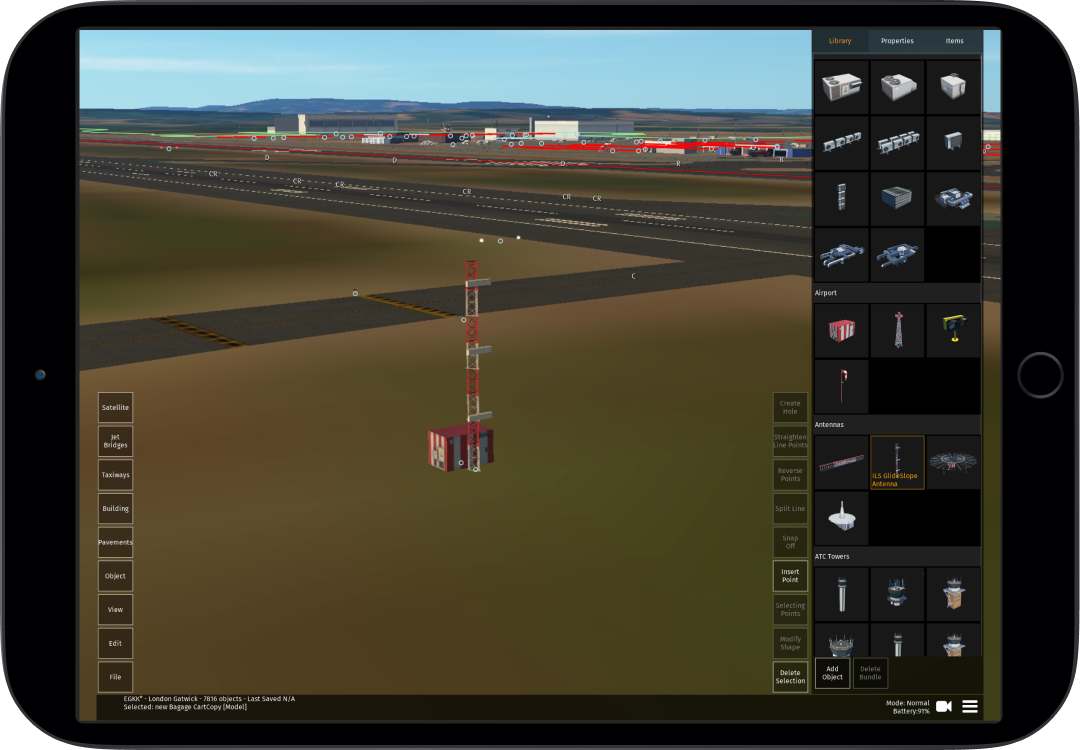Toggle the Satellite view mode

[x=115, y=407]
